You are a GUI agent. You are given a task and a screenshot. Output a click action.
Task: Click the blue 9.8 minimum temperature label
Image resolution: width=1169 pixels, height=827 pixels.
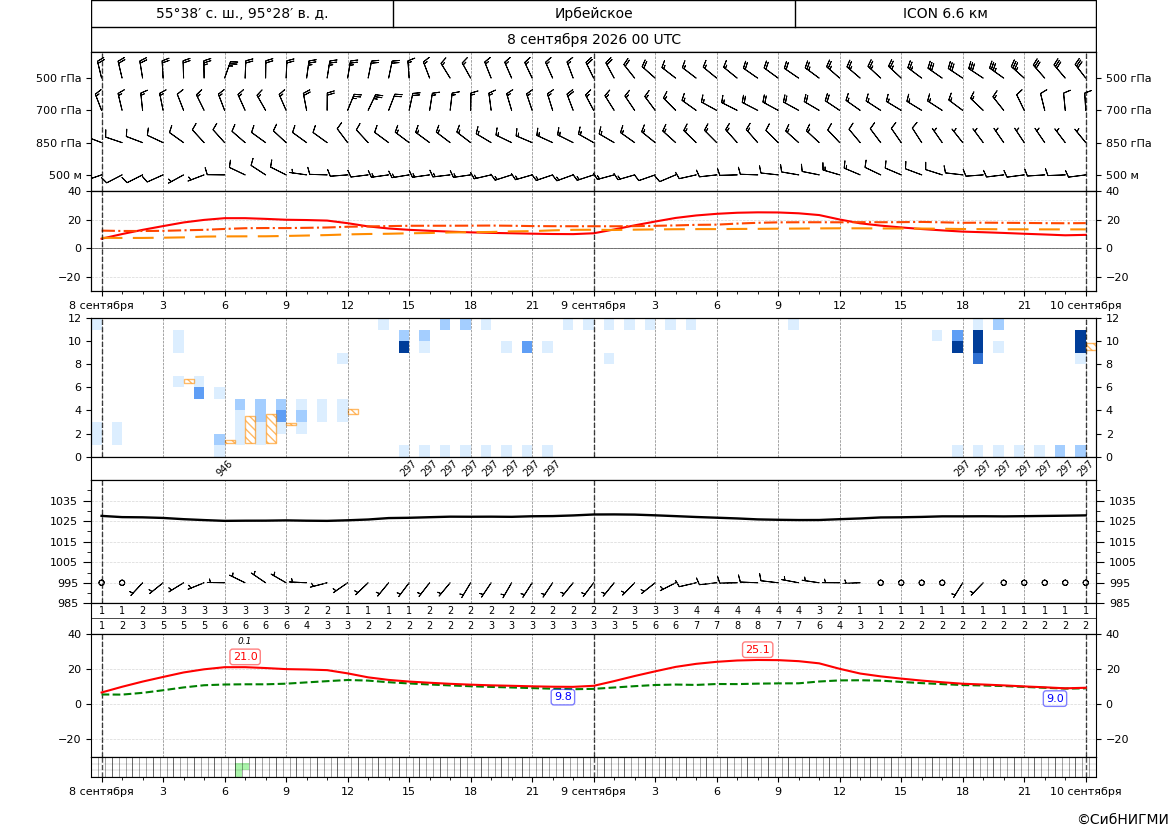(x=563, y=696)
